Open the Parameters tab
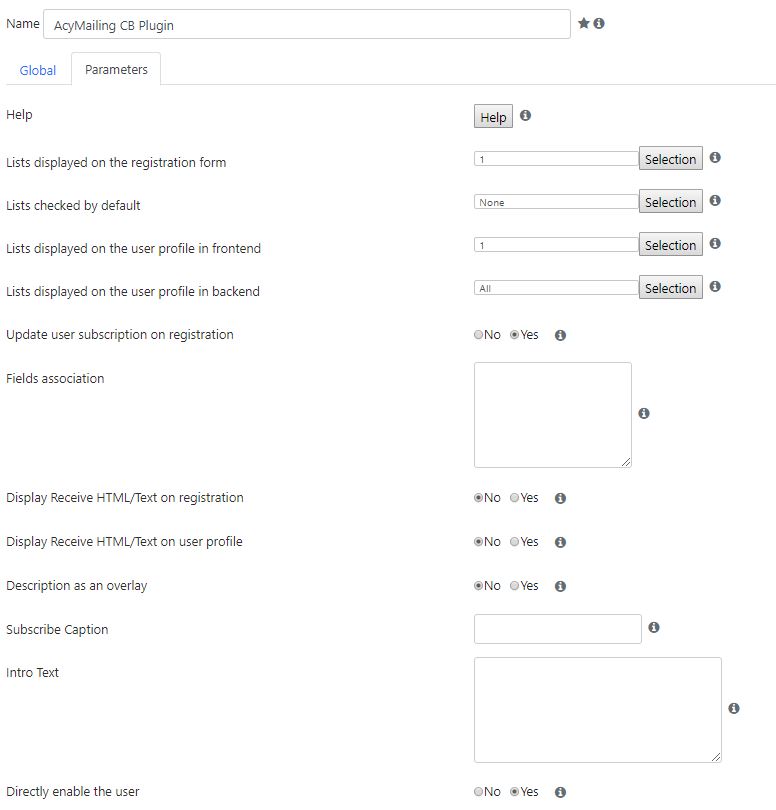This screenshot has height=810, width=776. pyautogui.click(x=116, y=69)
